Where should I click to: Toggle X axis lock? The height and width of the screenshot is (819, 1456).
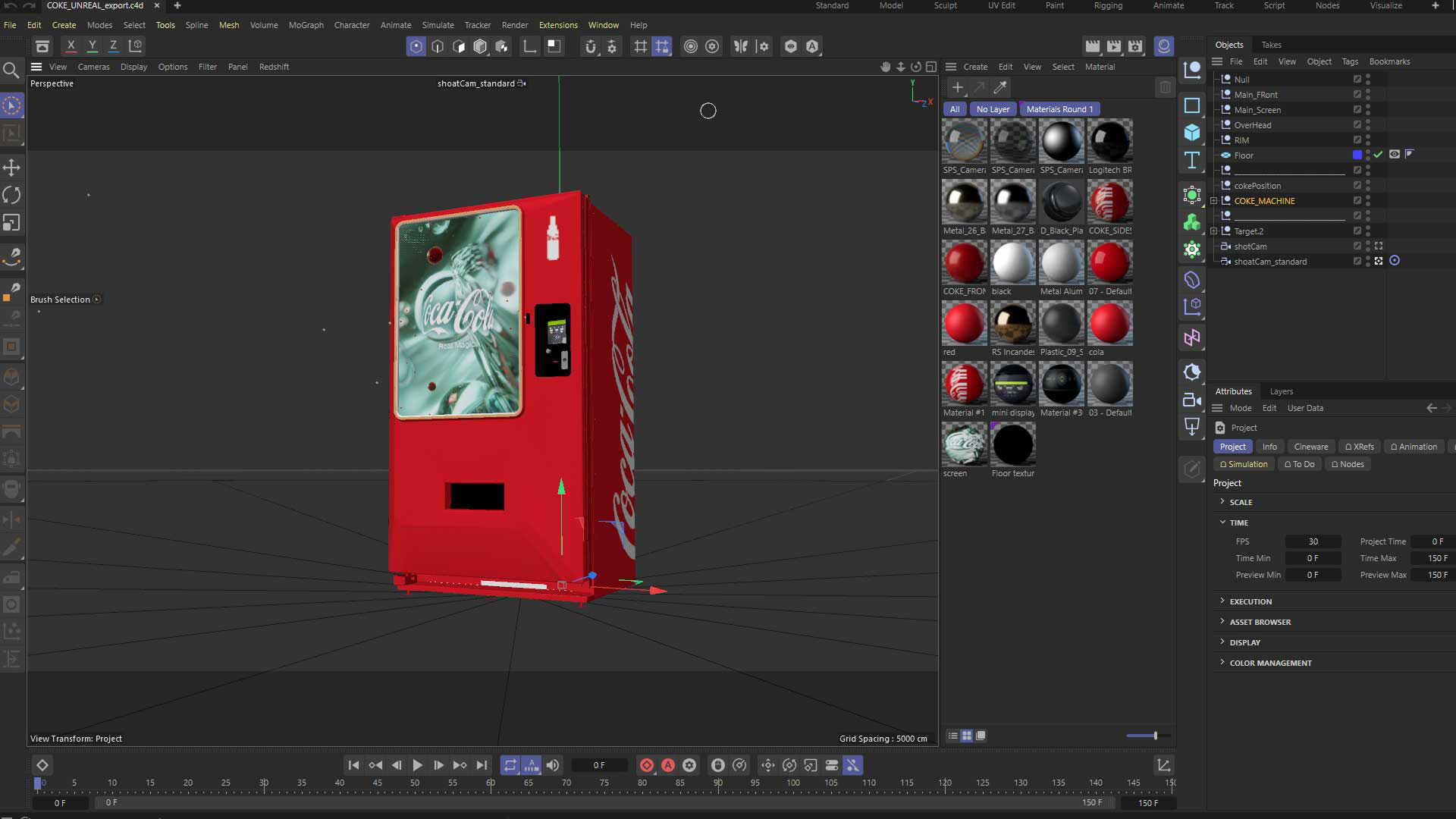[71, 45]
